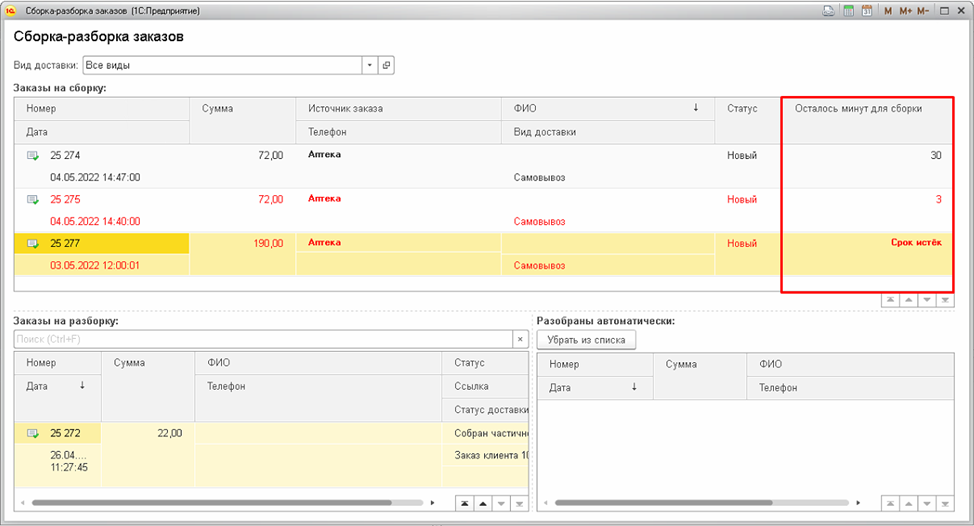Click the Статус column header in top table
974x526 pixels.
[742, 108]
